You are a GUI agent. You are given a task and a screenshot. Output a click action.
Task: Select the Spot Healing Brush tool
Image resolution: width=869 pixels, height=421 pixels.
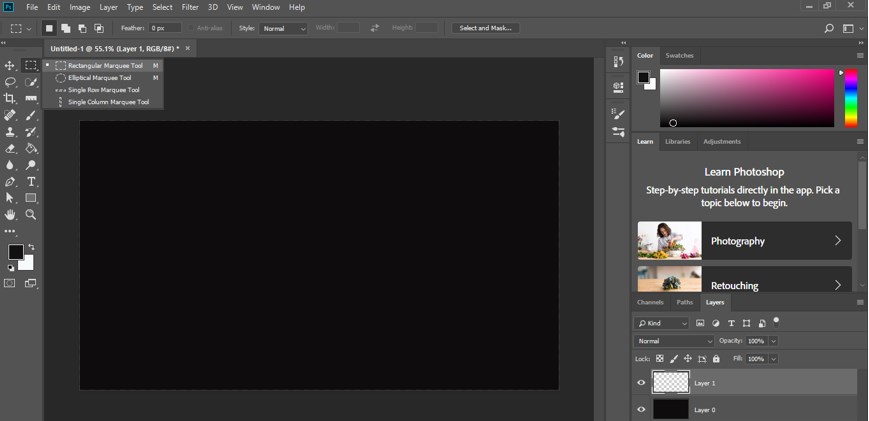click(x=9, y=115)
